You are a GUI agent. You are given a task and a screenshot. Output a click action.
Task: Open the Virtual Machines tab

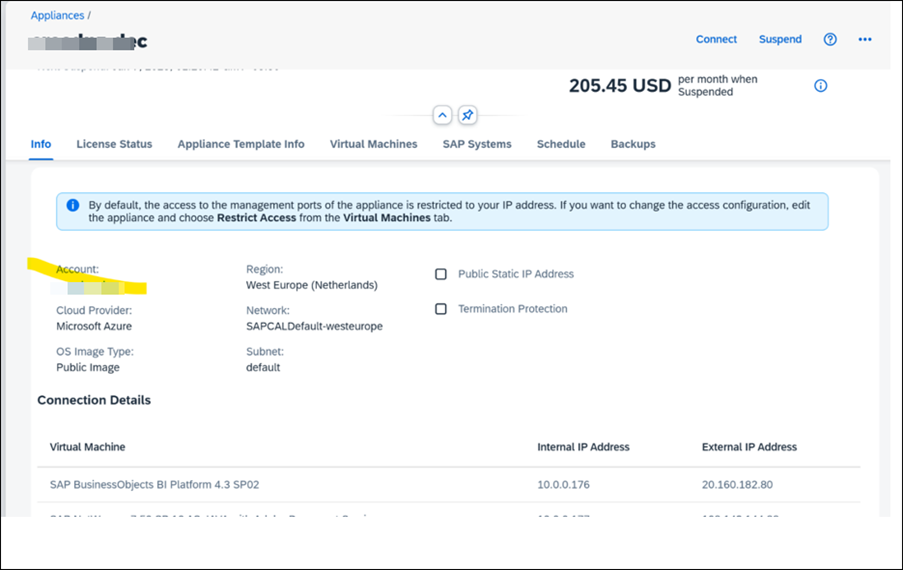pos(373,144)
